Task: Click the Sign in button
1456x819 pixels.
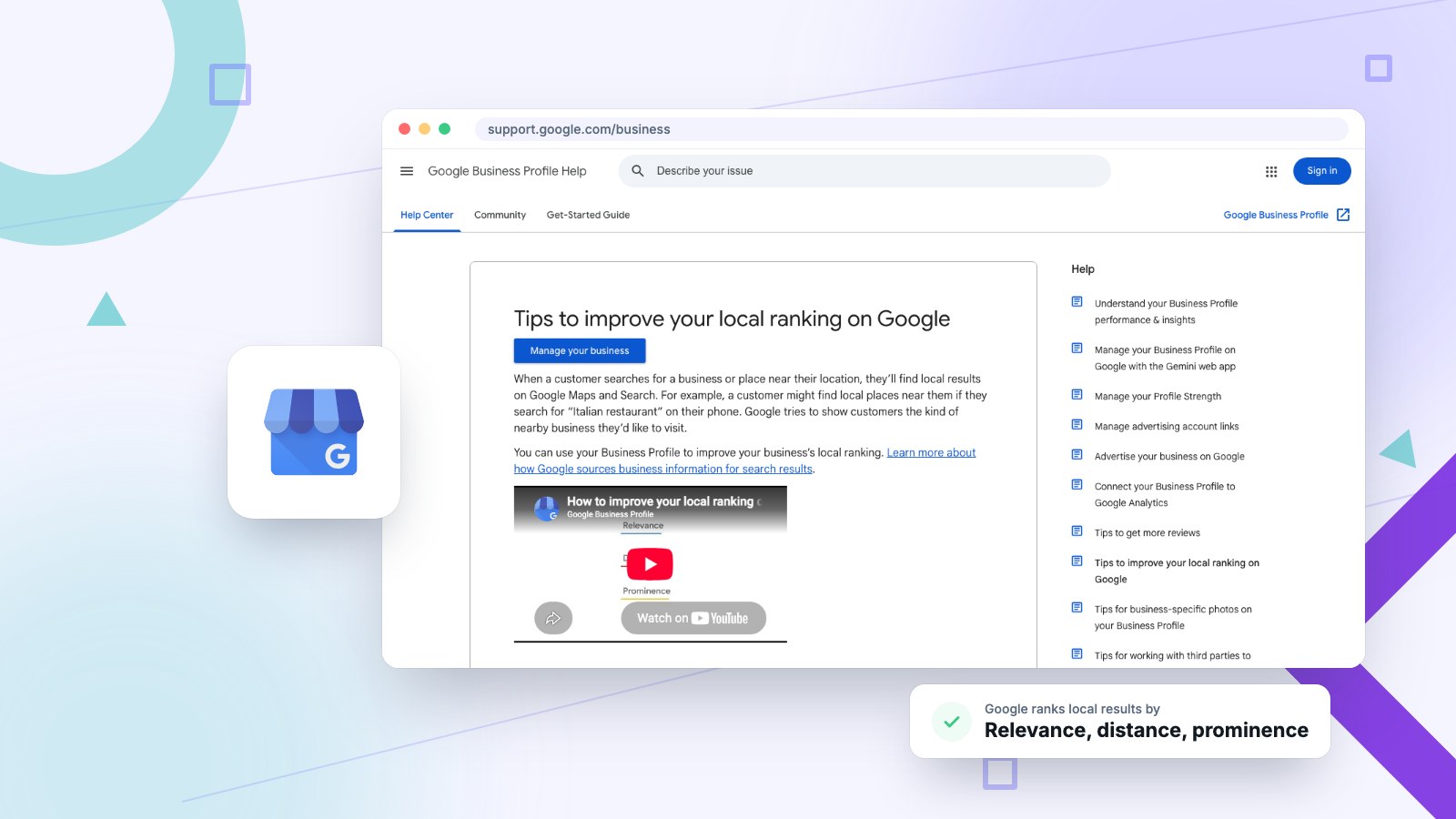Action: coord(1322,171)
